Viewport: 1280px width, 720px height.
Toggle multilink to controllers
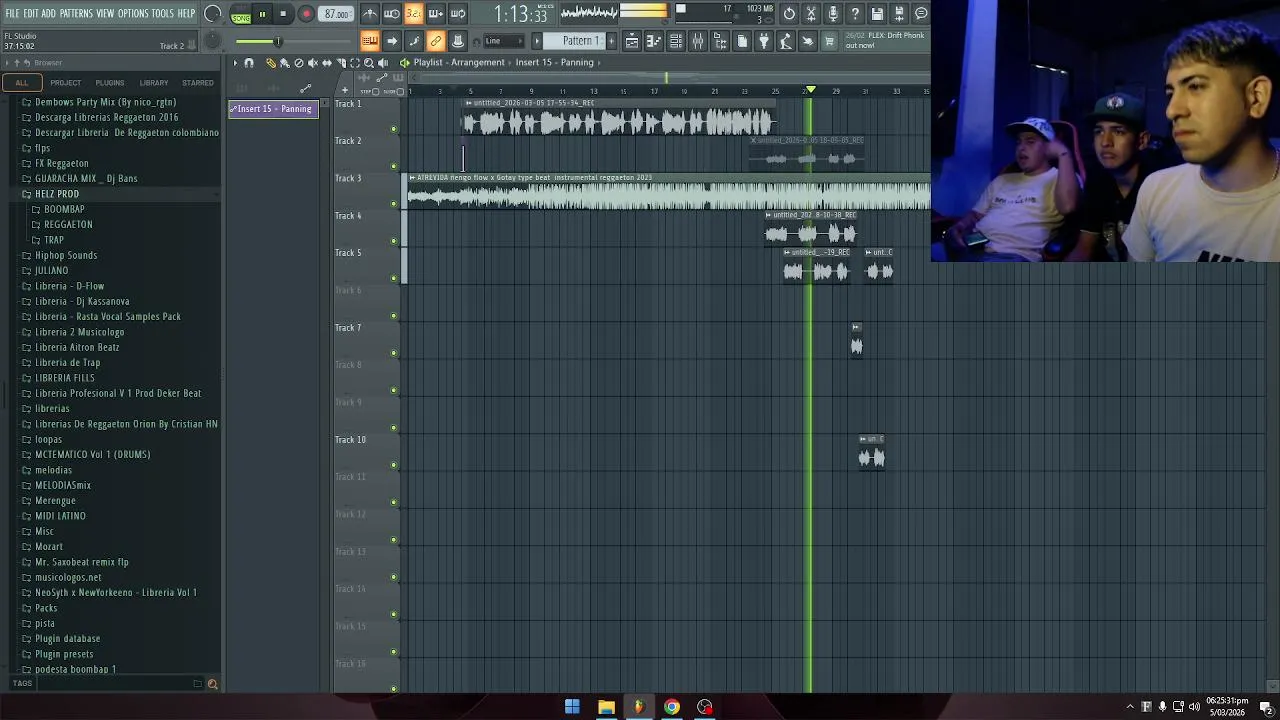[435, 41]
